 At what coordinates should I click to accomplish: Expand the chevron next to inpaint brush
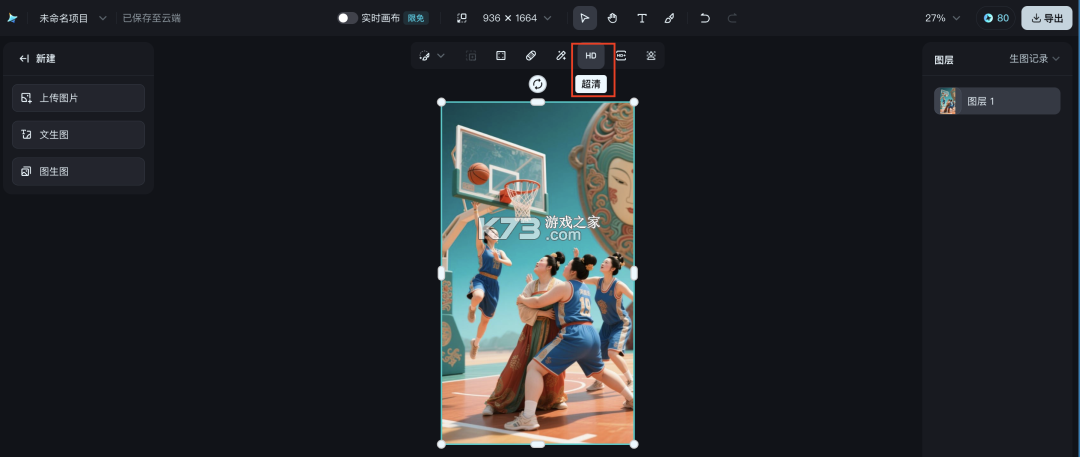click(442, 56)
